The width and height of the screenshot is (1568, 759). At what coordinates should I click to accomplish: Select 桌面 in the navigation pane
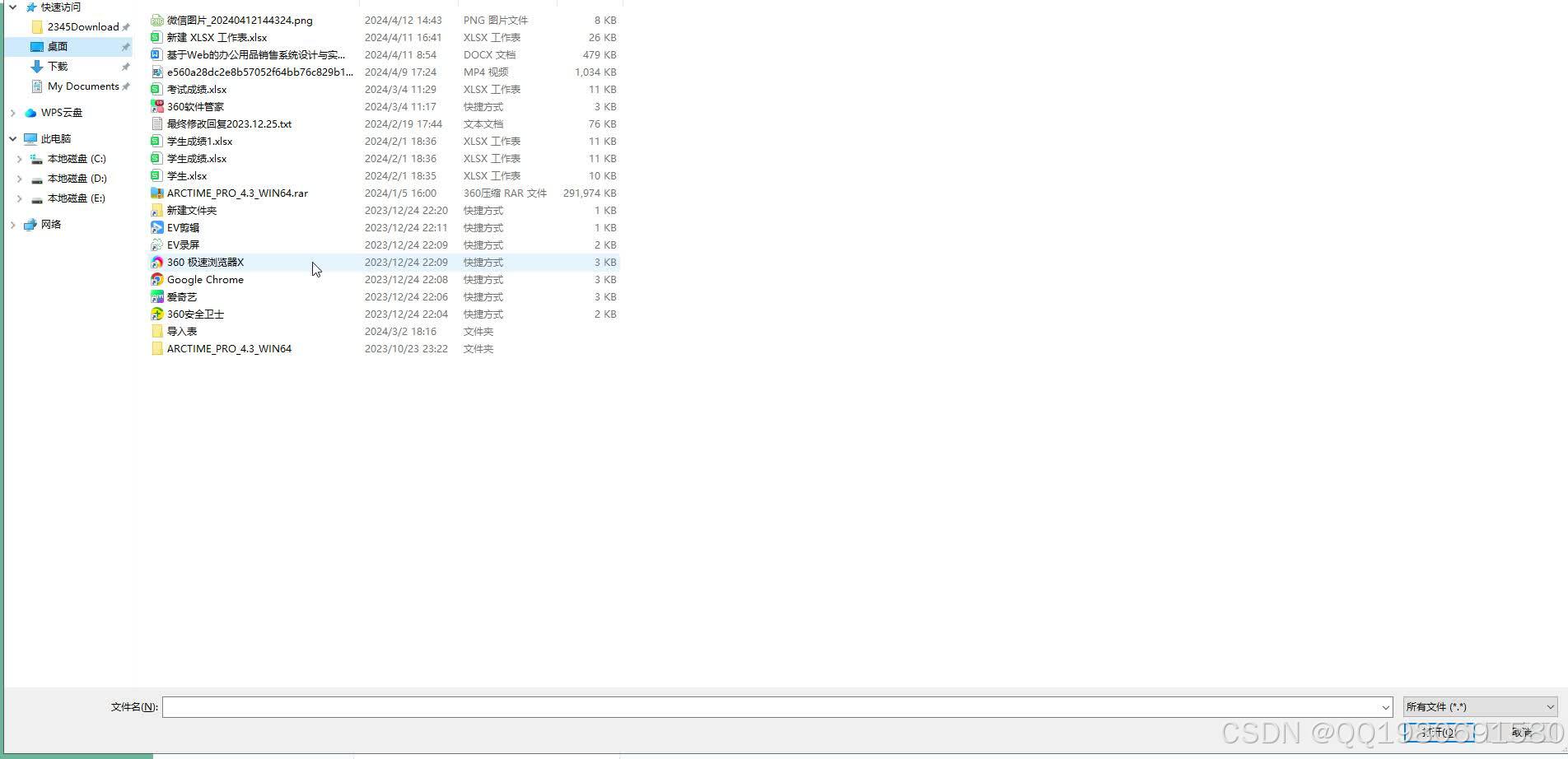58,47
